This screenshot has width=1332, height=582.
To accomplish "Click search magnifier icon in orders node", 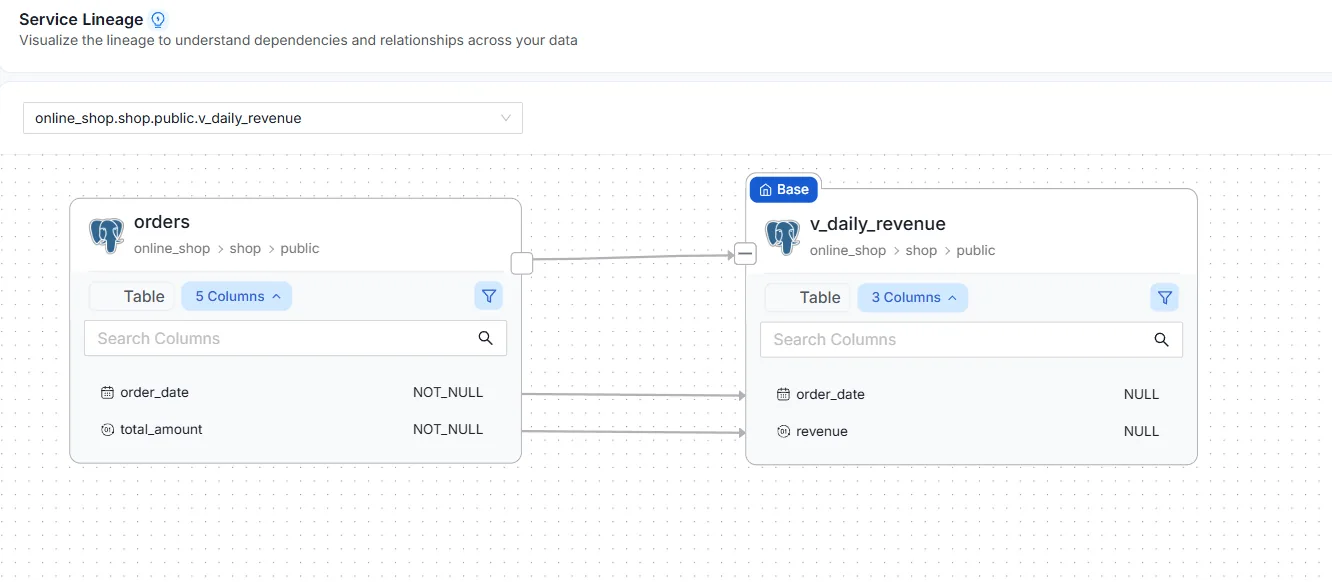I will (486, 338).
